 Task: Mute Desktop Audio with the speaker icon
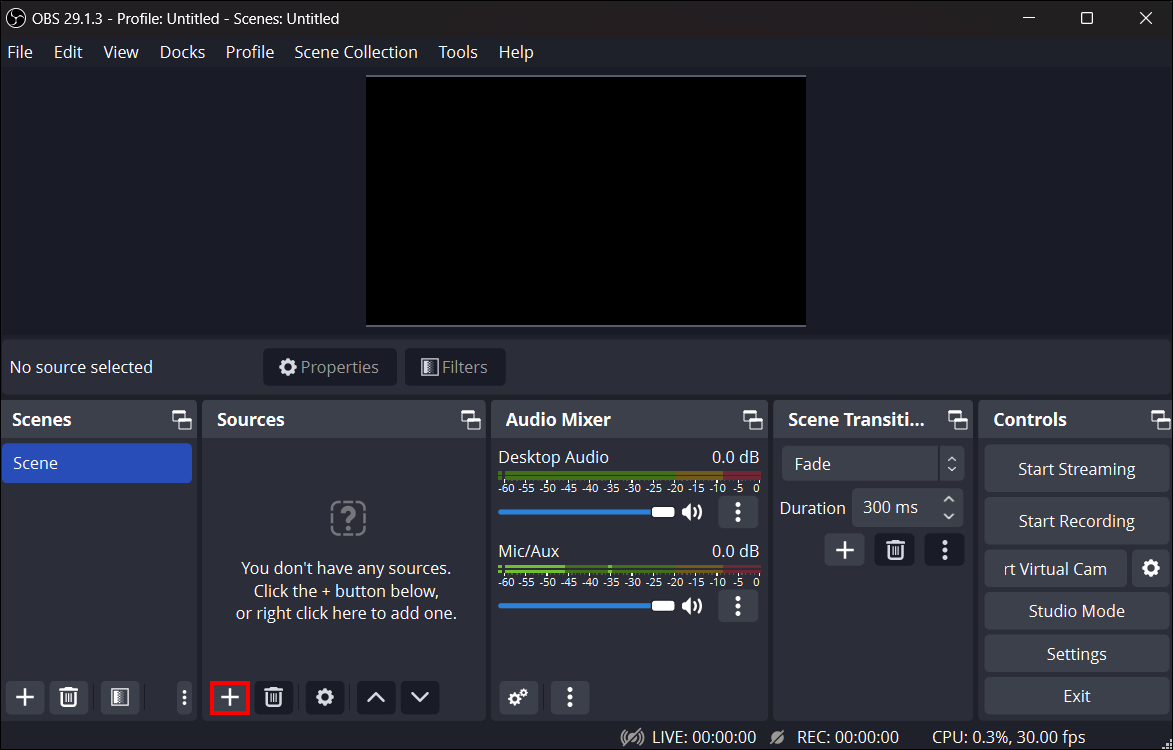pos(692,511)
